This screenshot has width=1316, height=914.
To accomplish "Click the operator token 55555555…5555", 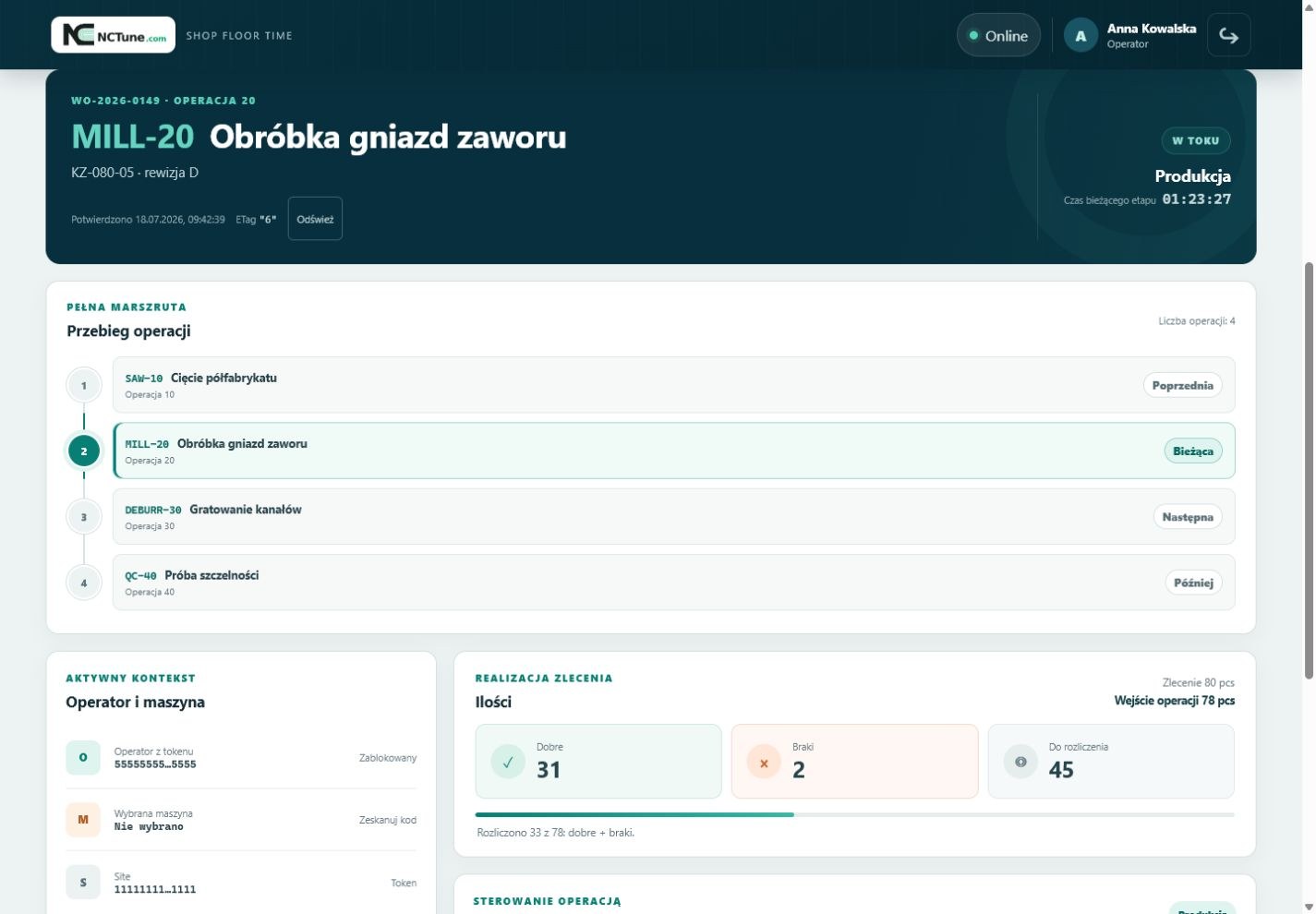I will point(155,764).
